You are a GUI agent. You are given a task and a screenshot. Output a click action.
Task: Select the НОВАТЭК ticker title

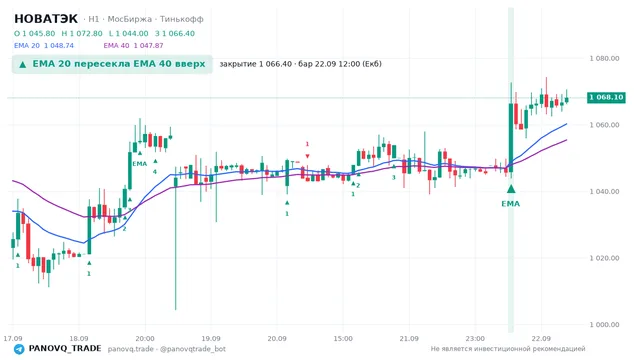point(46,19)
